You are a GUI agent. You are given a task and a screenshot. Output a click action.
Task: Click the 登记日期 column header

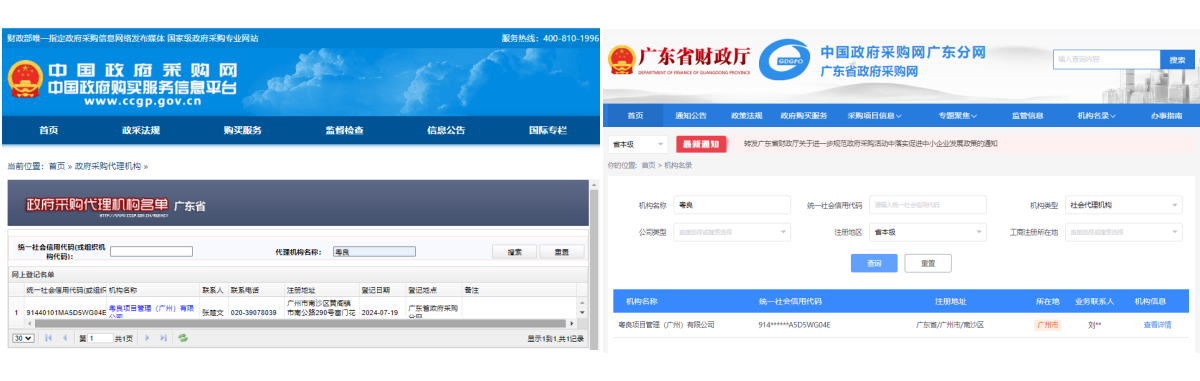click(376, 290)
